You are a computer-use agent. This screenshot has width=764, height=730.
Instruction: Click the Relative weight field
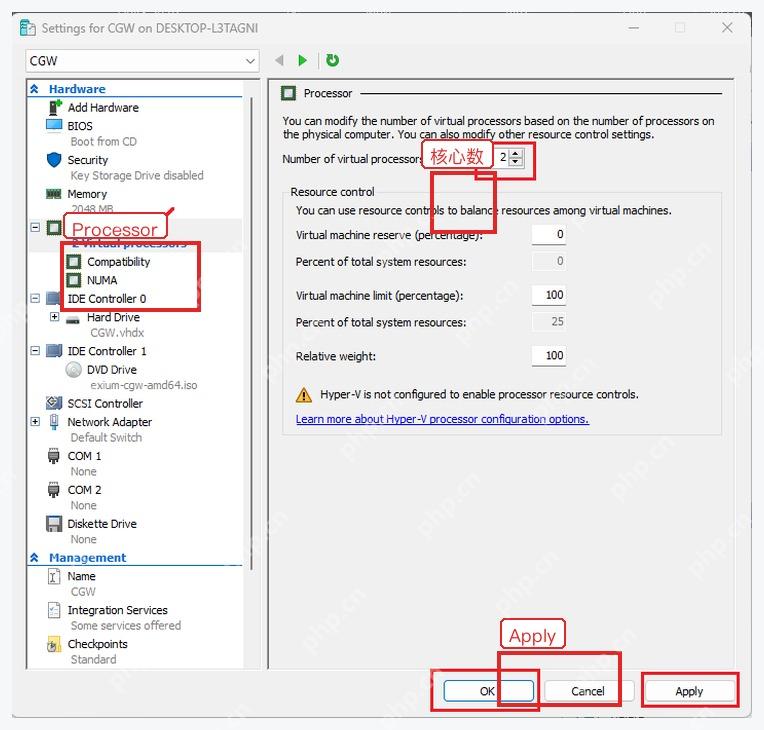point(549,355)
